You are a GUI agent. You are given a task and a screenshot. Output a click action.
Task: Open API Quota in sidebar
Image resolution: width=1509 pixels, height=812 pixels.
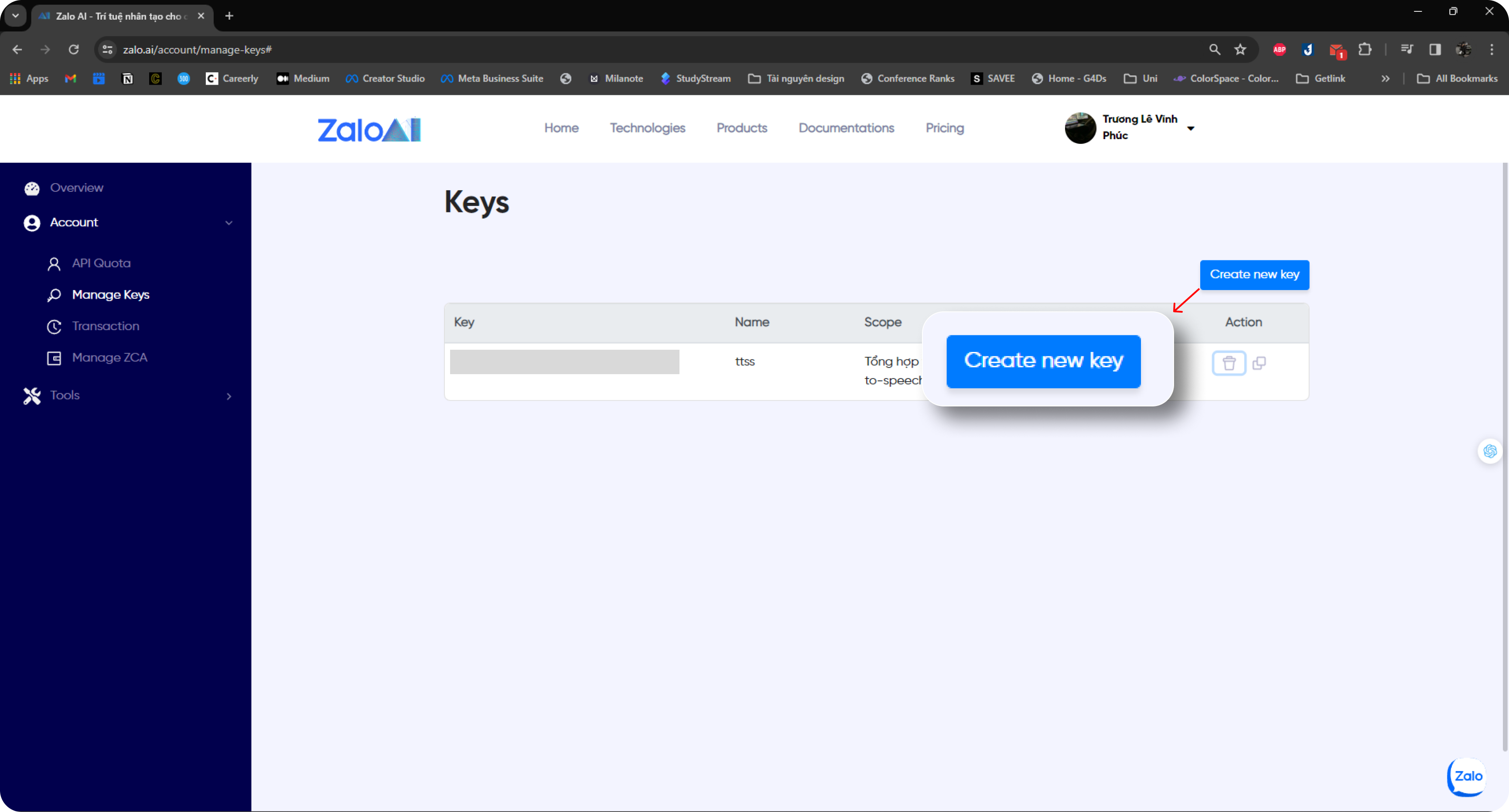tap(101, 264)
